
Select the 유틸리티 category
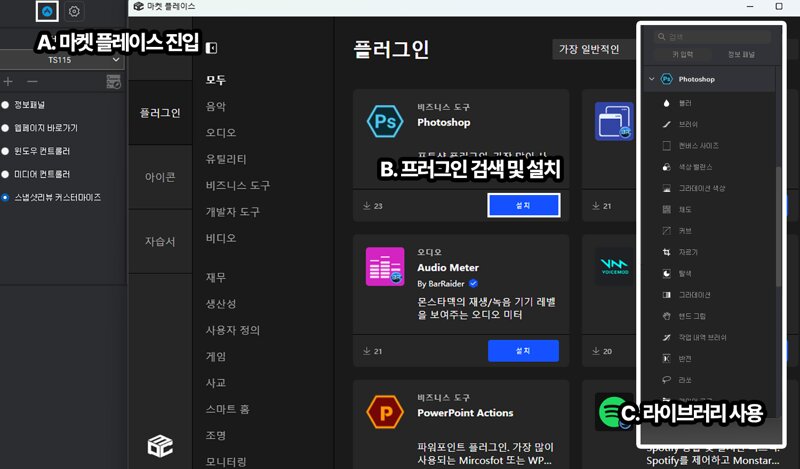point(226,159)
